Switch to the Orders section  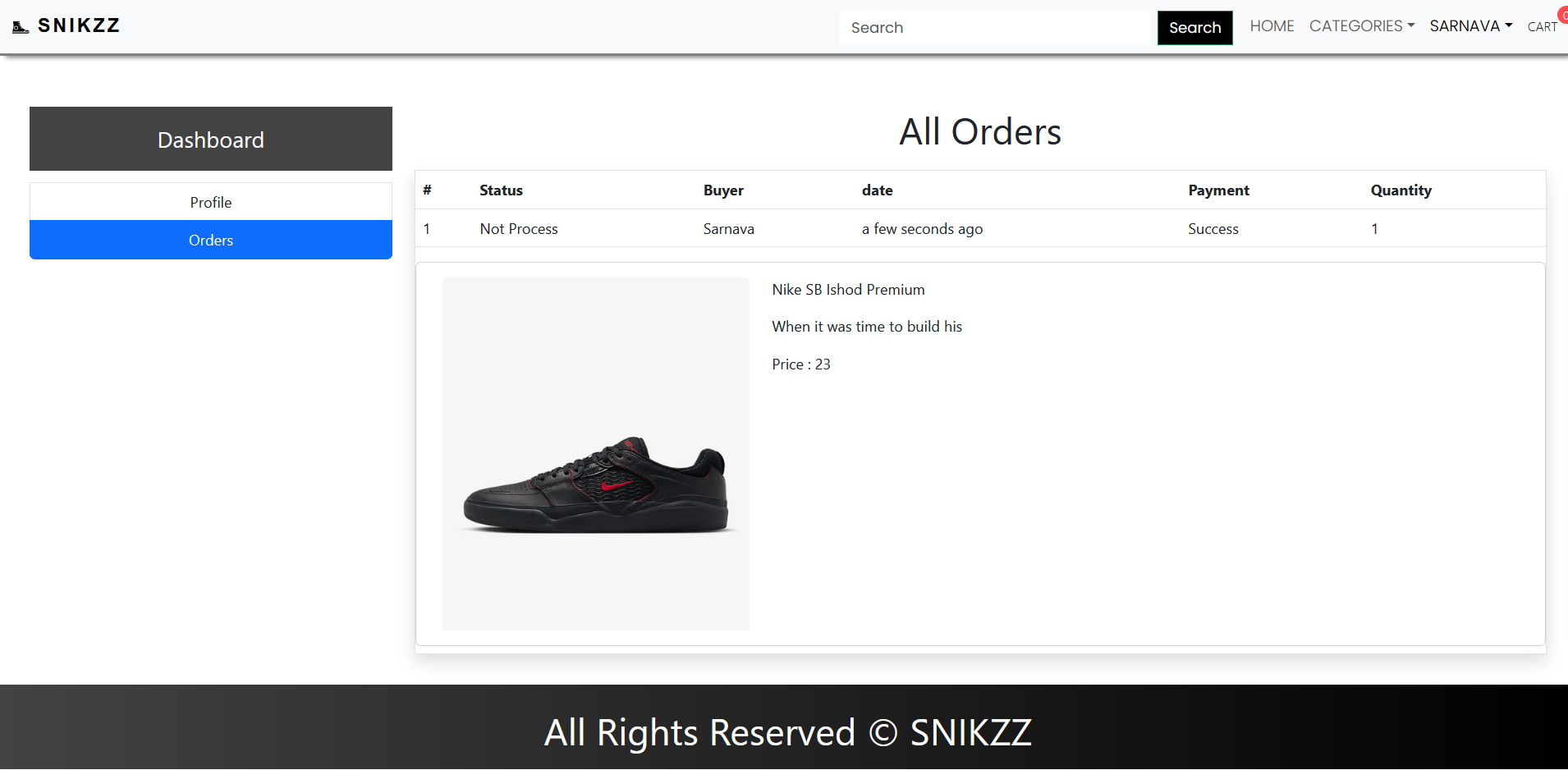(x=210, y=240)
